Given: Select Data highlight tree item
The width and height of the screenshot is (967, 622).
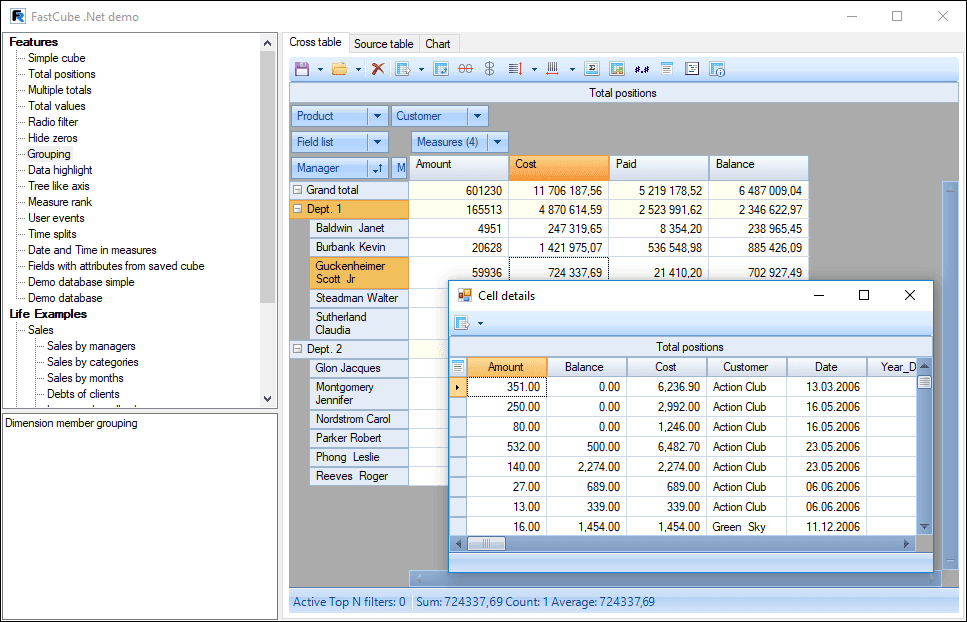Looking at the screenshot, I should (x=60, y=170).
